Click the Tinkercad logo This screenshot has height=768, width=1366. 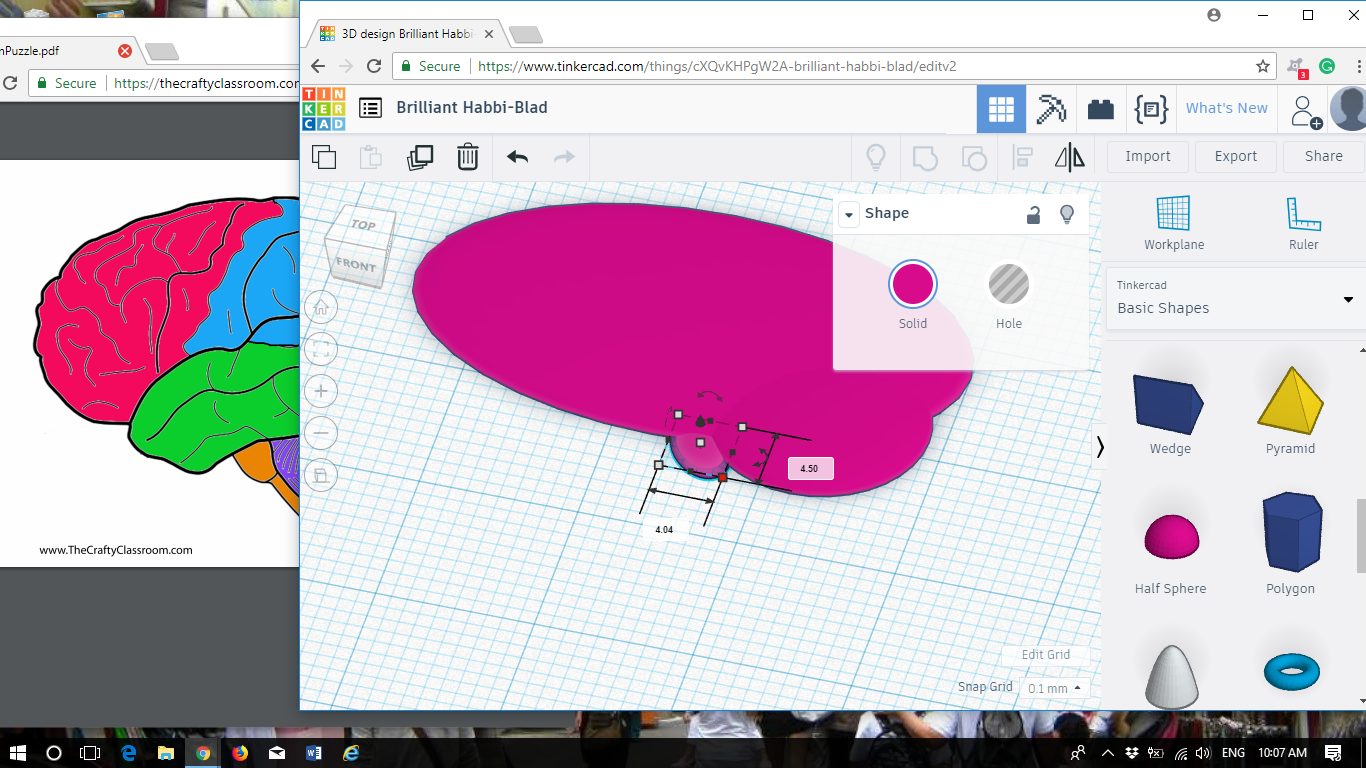(x=324, y=108)
